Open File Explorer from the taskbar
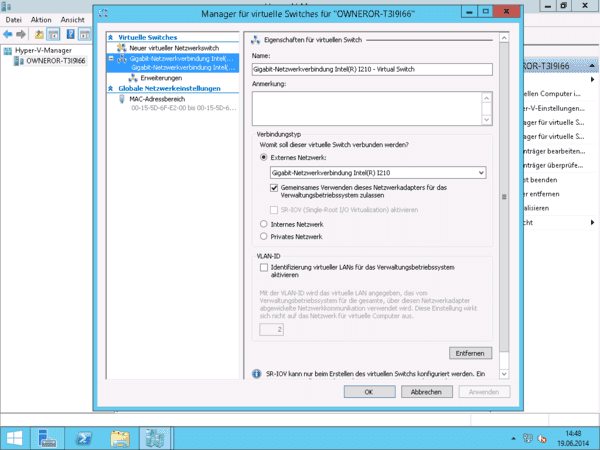The image size is (600, 450). pos(120,438)
